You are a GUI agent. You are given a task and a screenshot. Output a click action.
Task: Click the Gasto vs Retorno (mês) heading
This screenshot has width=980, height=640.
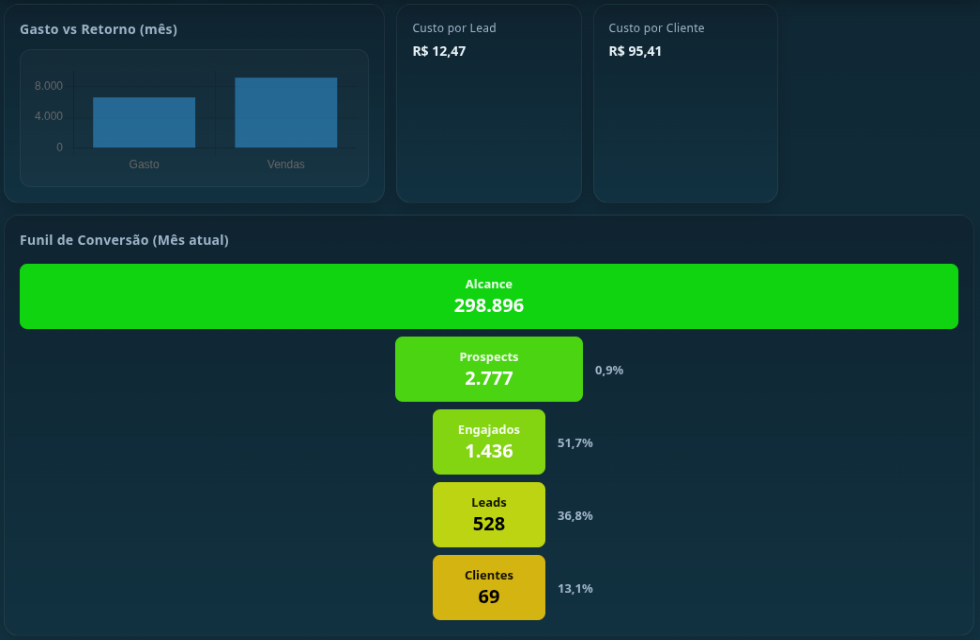click(98, 29)
